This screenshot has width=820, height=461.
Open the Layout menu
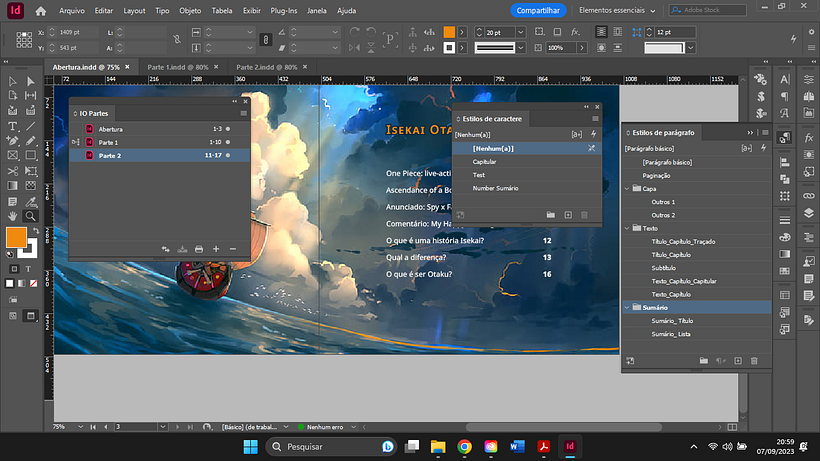134,10
